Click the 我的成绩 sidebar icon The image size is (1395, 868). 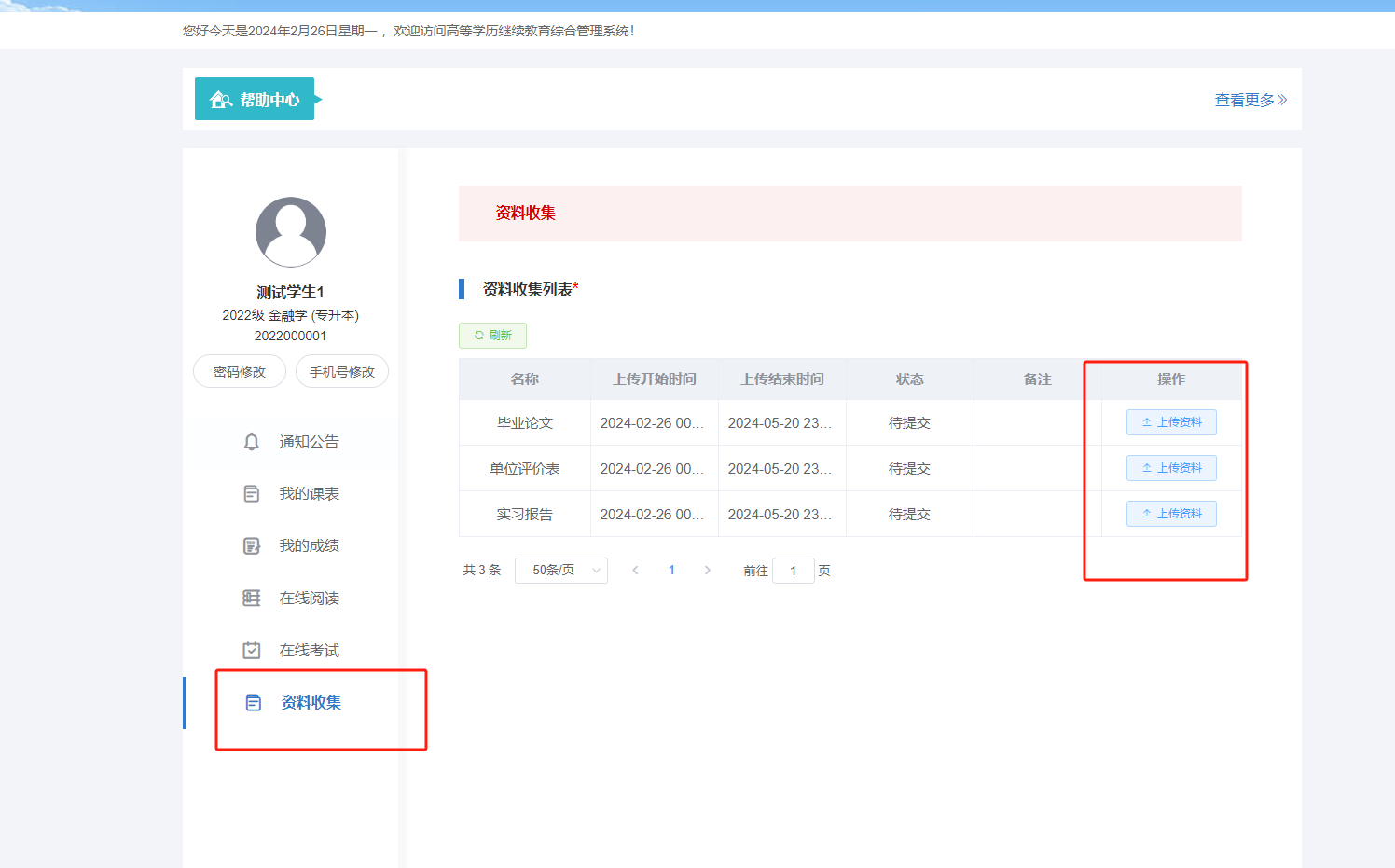point(251,546)
